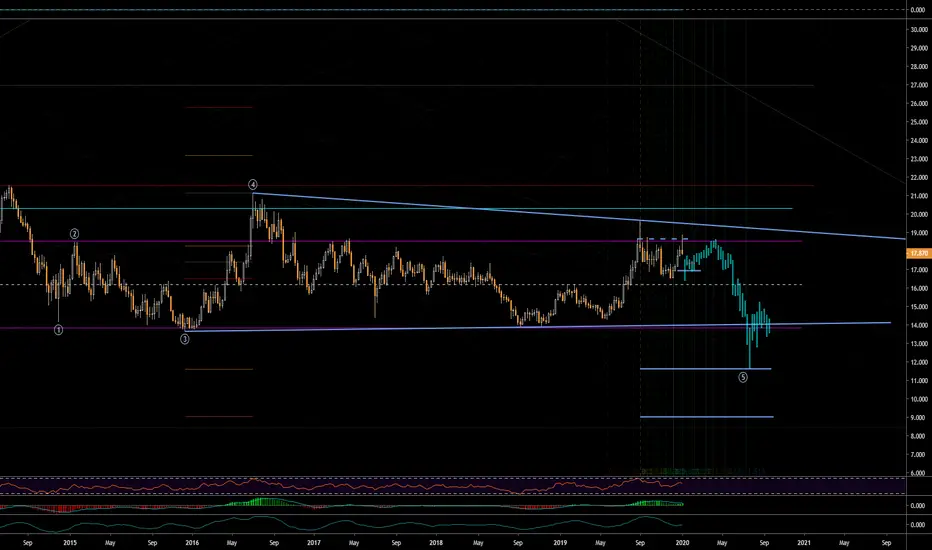
Task: Click the 2021 label on time axis
Action: pyautogui.click(x=804, y=542)
